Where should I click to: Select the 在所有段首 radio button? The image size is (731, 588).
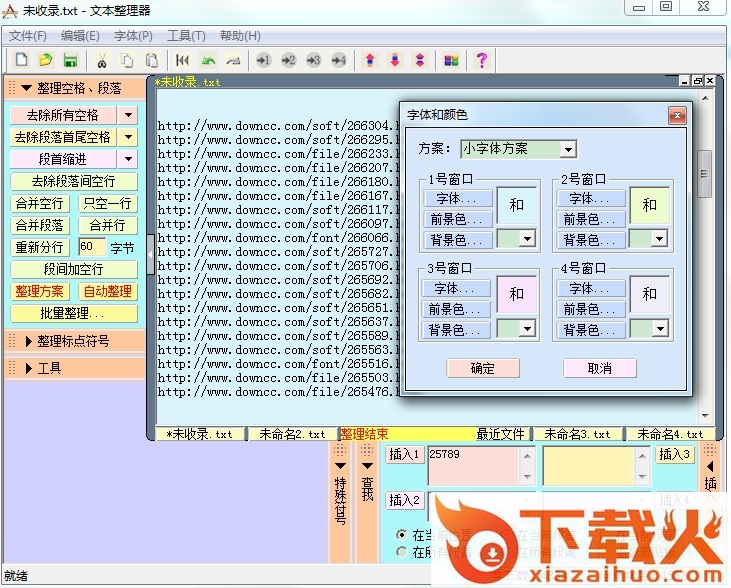pos(402,551)
